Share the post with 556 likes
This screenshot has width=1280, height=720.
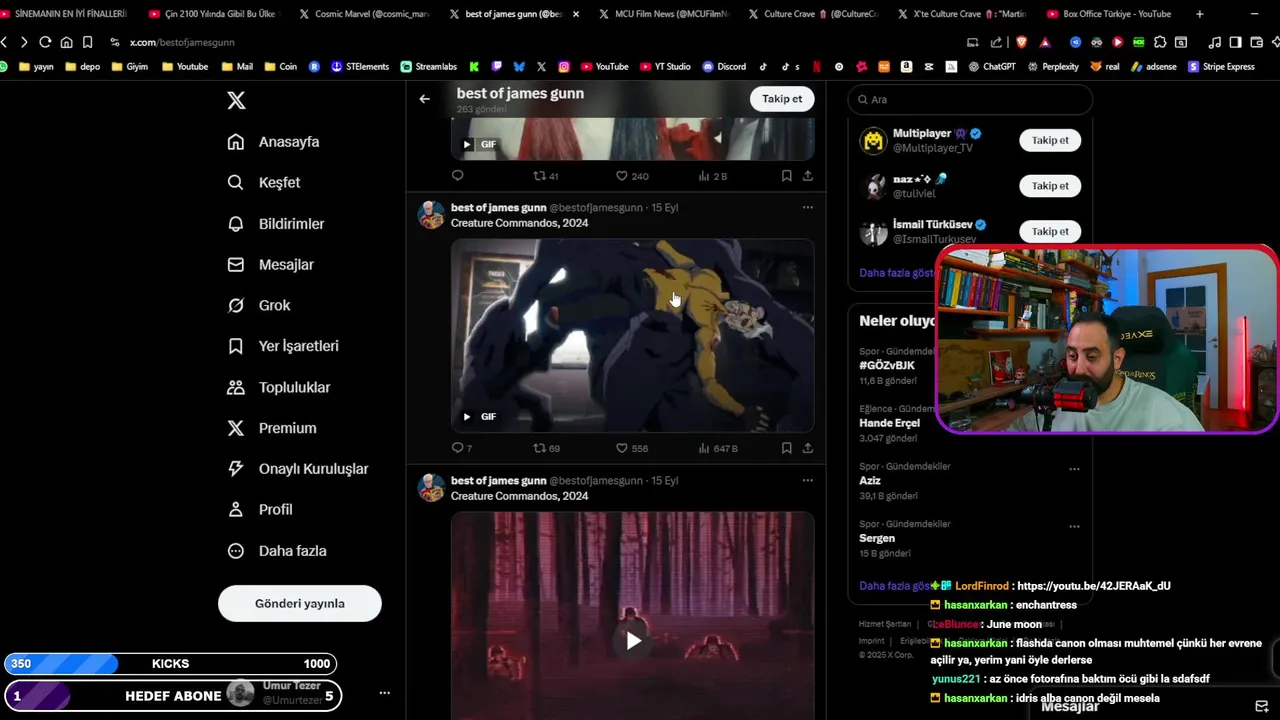click(808, 448)
